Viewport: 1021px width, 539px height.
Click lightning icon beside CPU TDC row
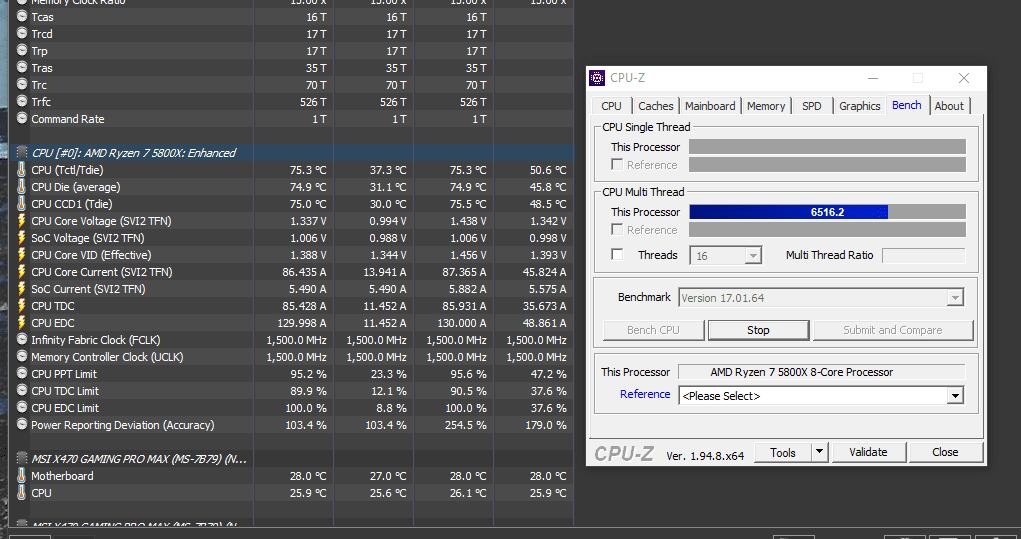(x=21, y=305)
